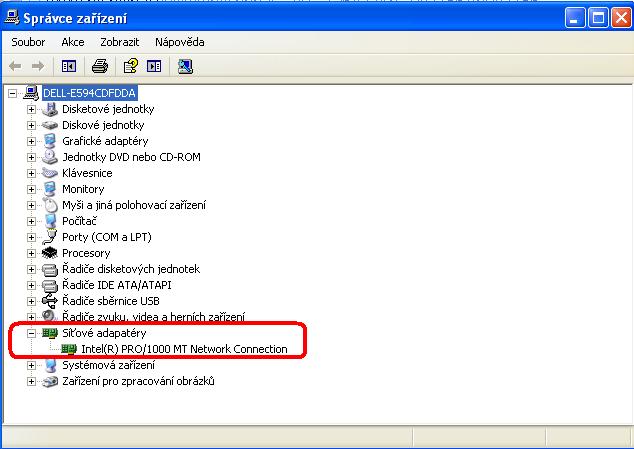Click the Správce zařízení title bar icon
634x449 pixels.
(12, 17)
